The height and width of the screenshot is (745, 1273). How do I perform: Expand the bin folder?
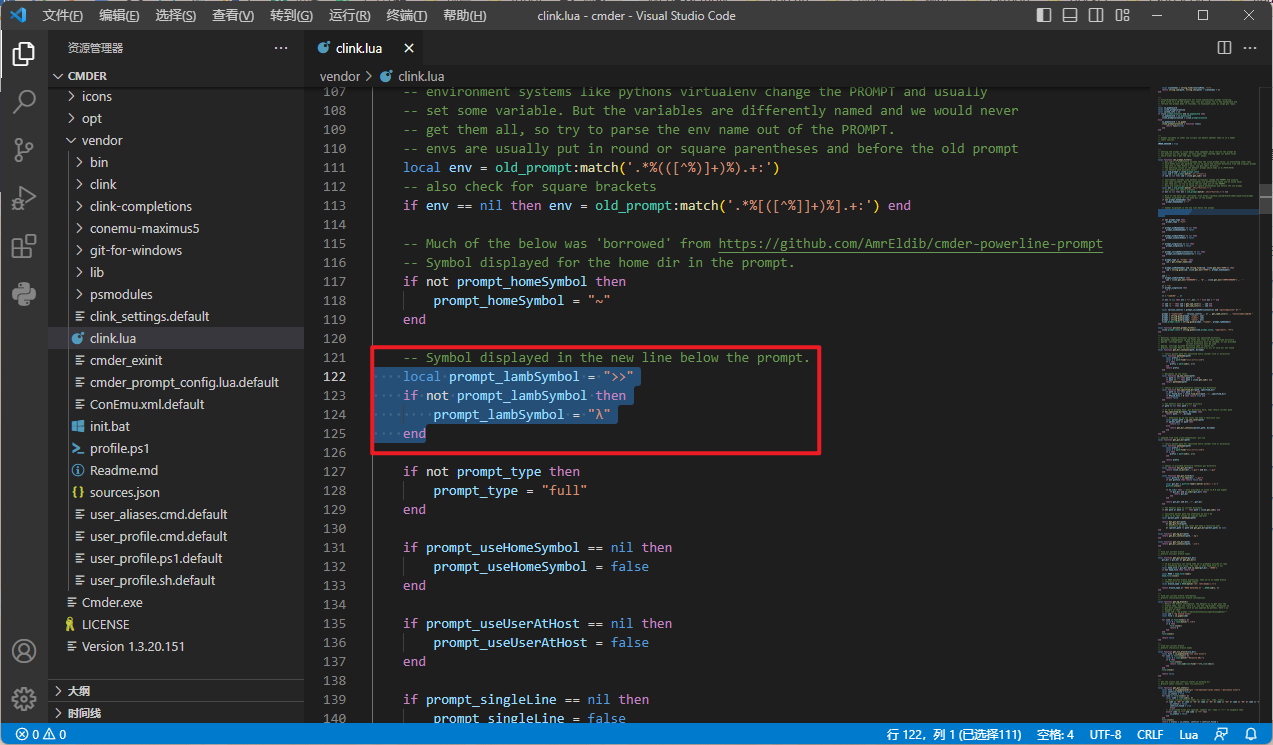click(x=176, y=162)
